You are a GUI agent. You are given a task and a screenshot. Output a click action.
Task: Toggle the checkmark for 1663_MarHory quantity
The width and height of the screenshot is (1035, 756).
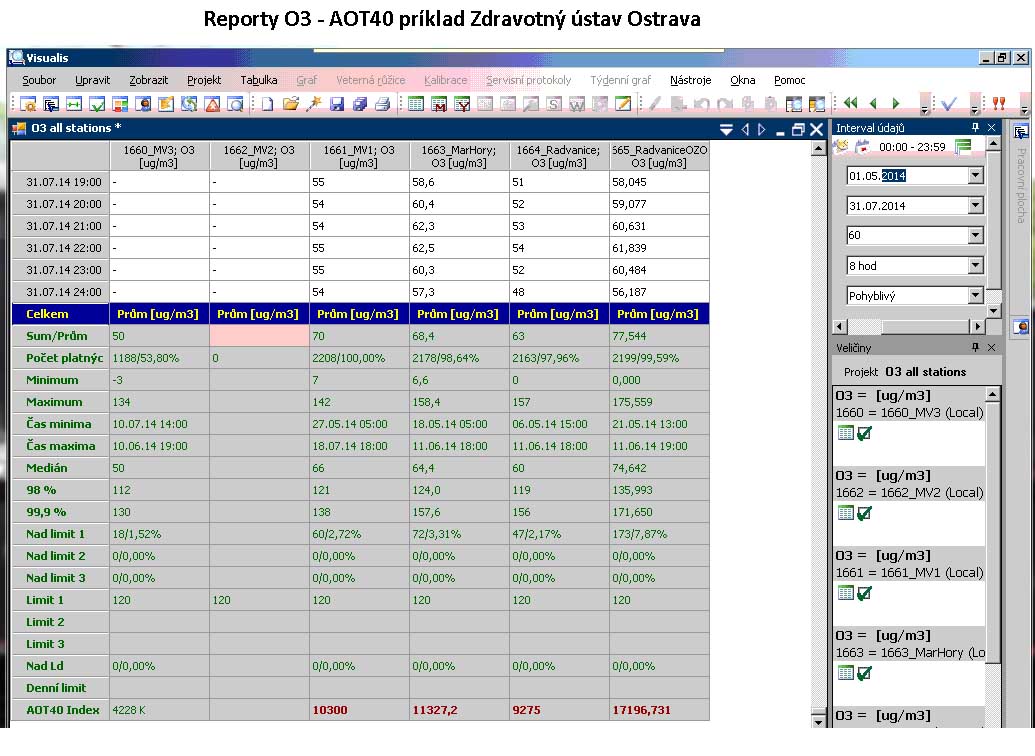pyautogui.click(x=864, y=673)
